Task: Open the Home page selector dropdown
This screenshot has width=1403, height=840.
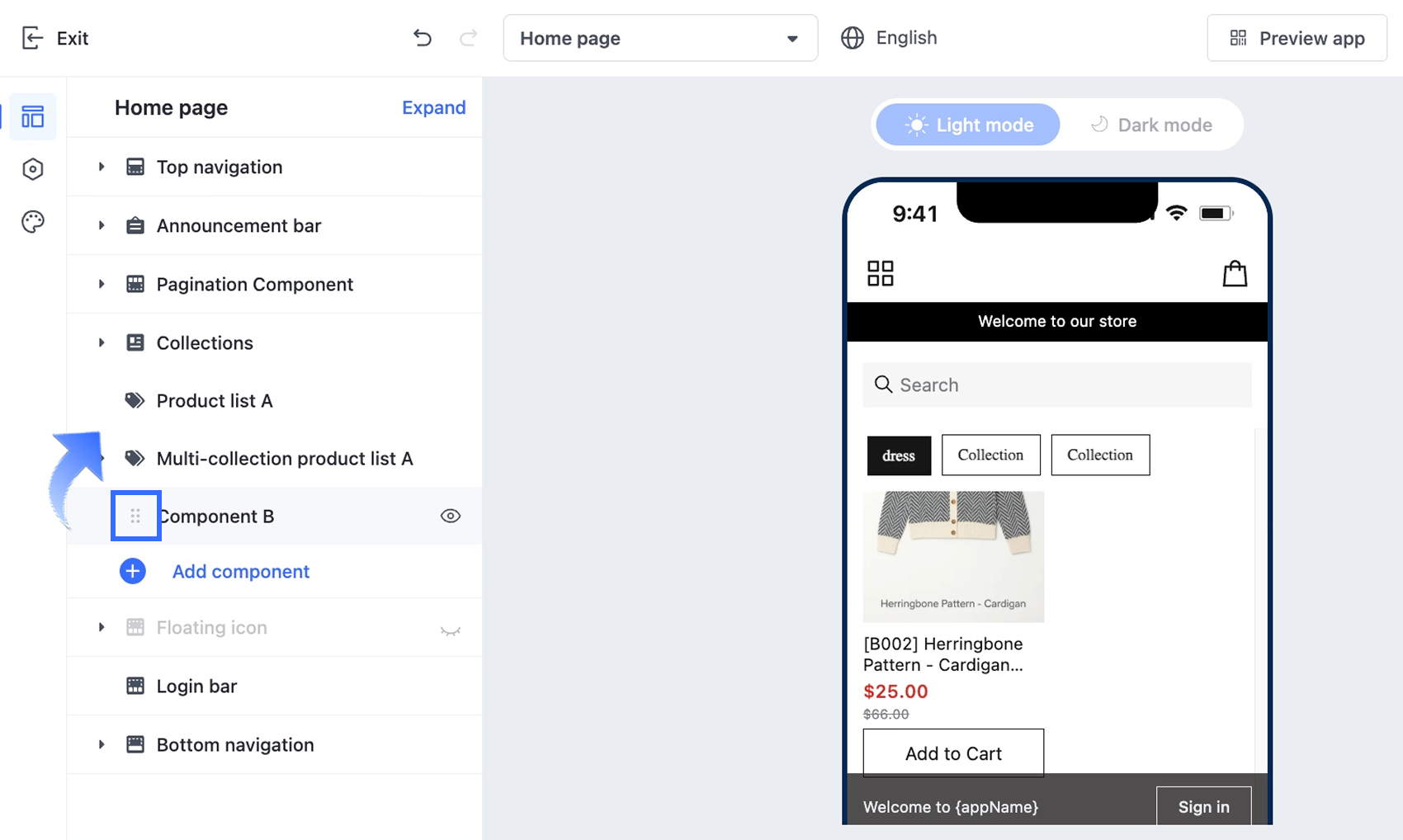Action: (x=660, y=38)
